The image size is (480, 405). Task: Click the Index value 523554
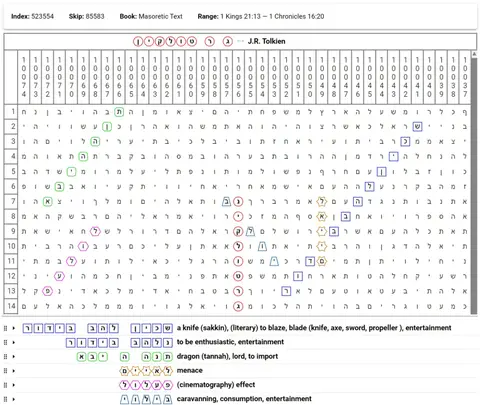[x=42, y=16]
